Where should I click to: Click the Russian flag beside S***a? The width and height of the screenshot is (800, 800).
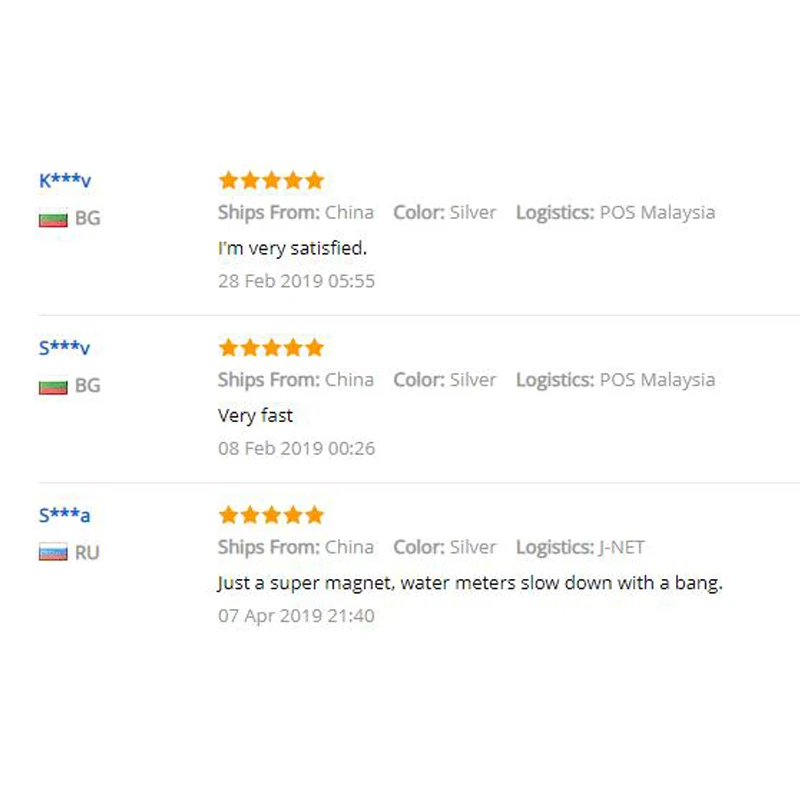pyautogui.click(x=53, y=552)
